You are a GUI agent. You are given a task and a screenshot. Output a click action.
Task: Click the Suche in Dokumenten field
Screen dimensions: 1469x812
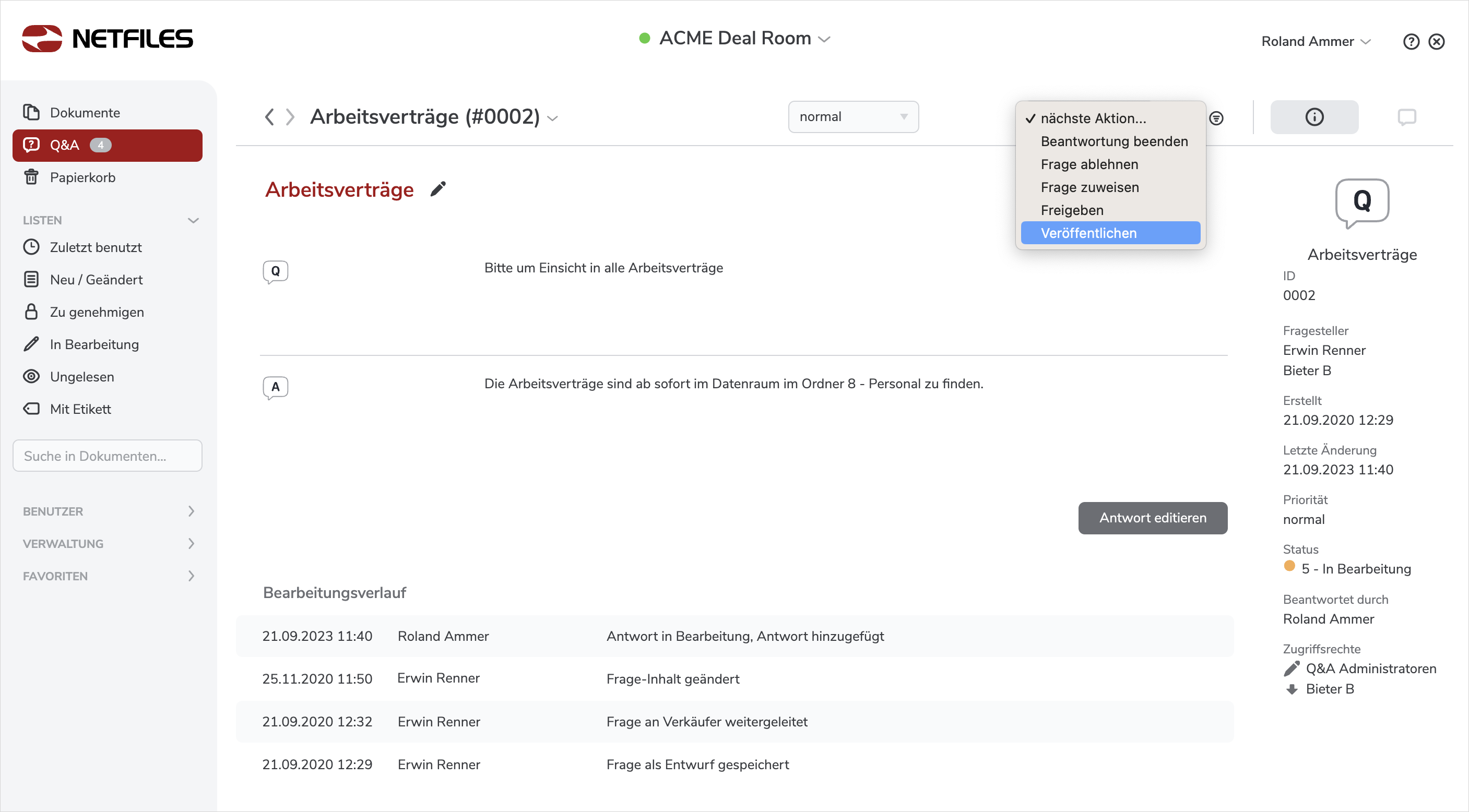[107, 456]
